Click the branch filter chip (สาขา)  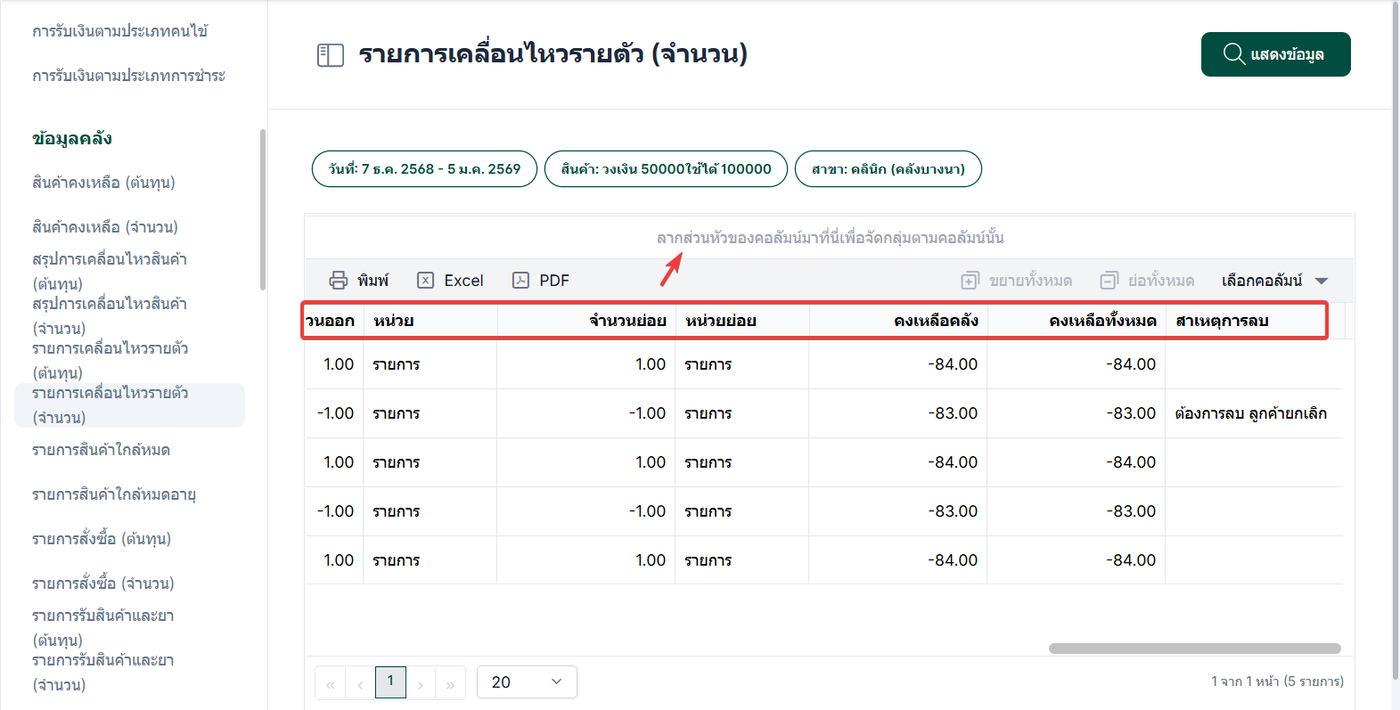pyautogui.click(x=888, y=169)
